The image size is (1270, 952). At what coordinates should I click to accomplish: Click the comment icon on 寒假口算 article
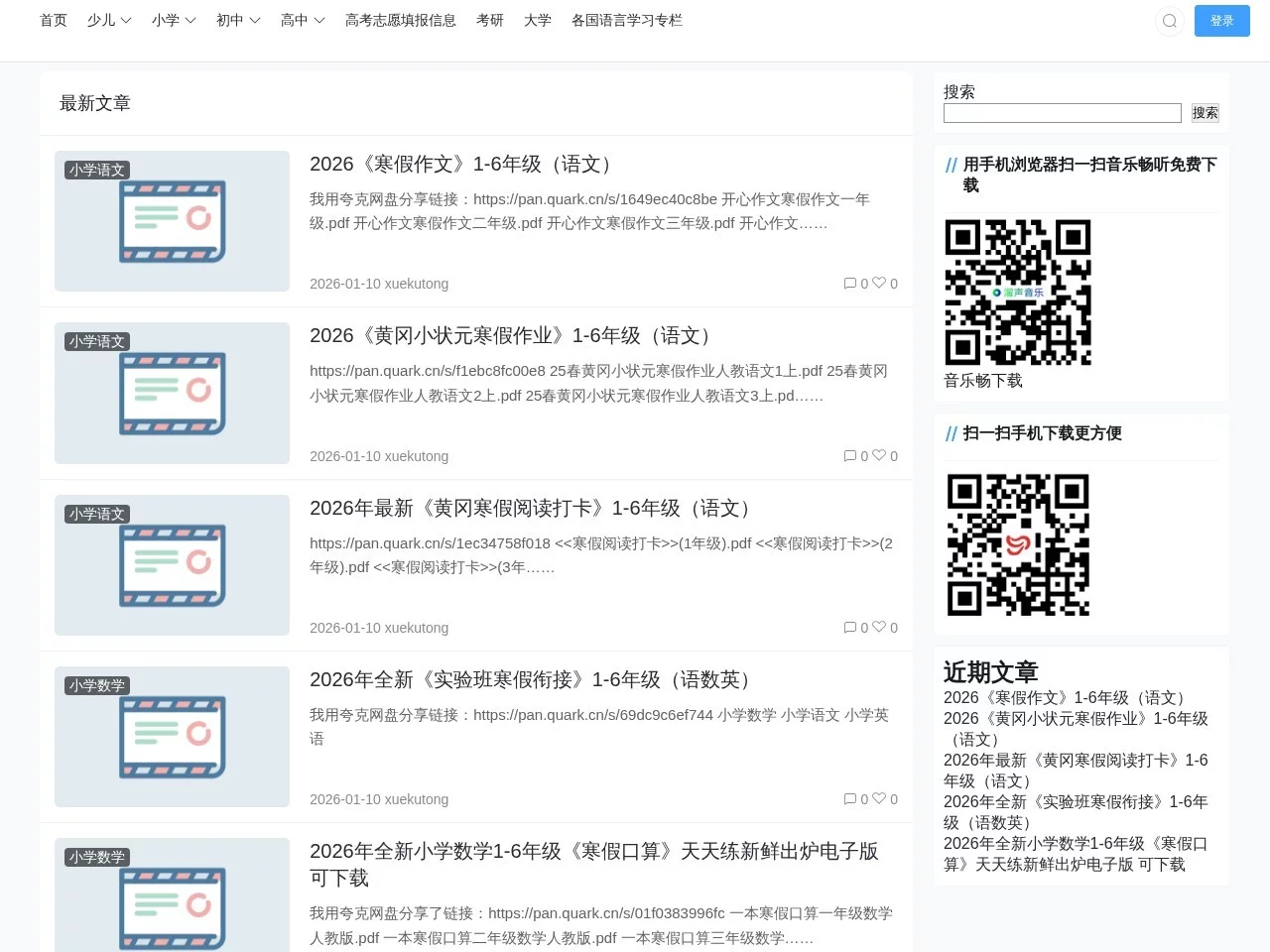pyautogui.click(x=851, y=948)
